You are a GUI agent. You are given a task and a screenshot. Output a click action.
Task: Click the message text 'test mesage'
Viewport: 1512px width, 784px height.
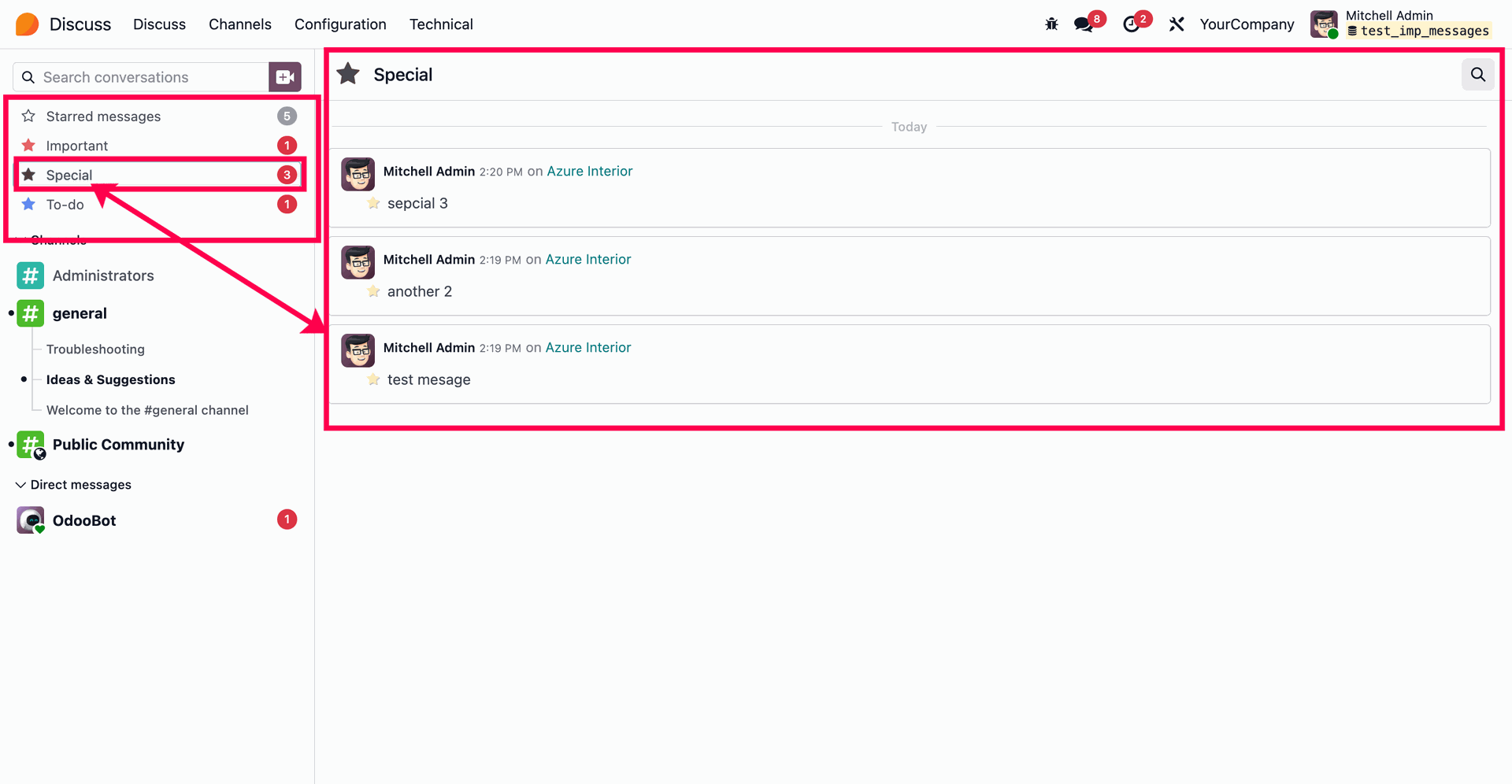point(429,379)
